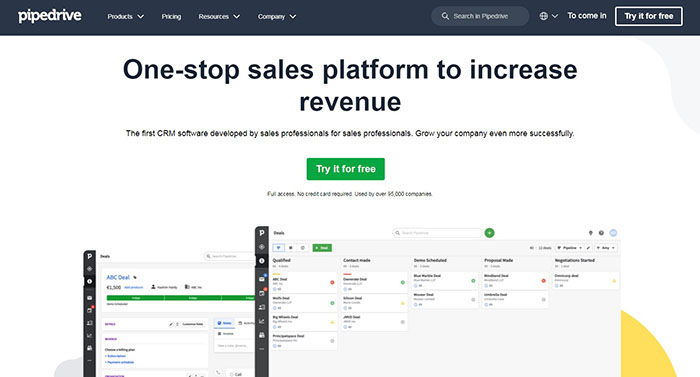Open the globe language selector
The width and height of the screenshot is (700, 377).
pyautogui.click(x=549, y=16)
